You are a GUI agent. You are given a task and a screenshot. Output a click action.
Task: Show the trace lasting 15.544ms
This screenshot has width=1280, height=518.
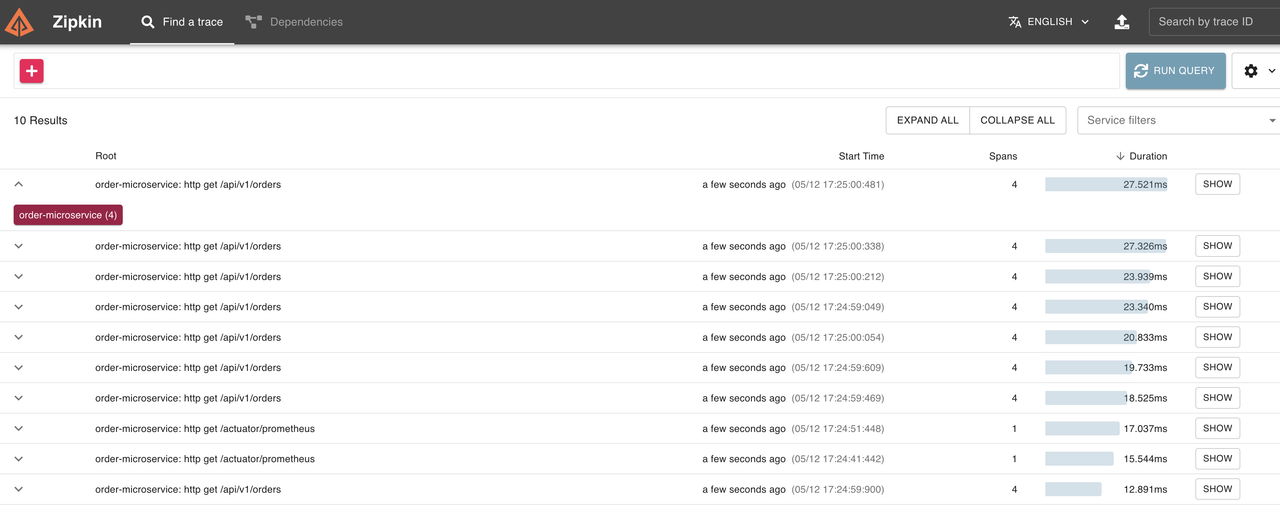point(1217,459)
